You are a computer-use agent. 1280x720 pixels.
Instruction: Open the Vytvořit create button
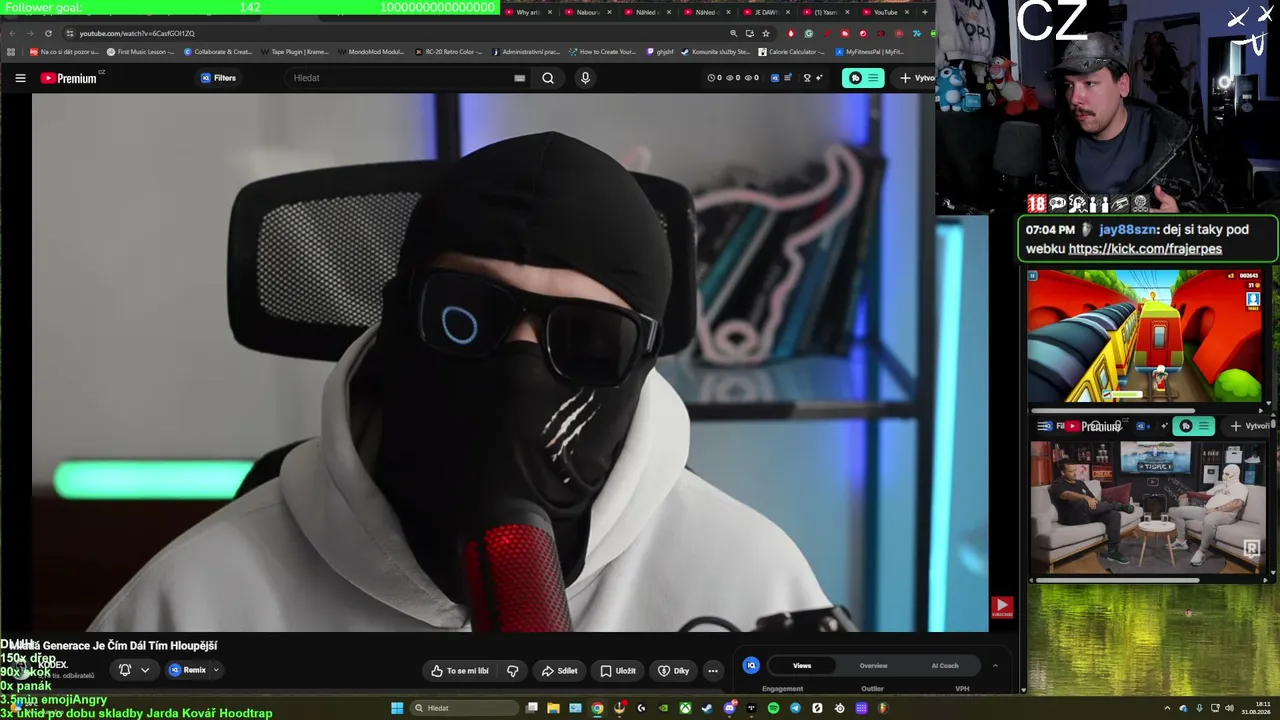tap(914, 78)
